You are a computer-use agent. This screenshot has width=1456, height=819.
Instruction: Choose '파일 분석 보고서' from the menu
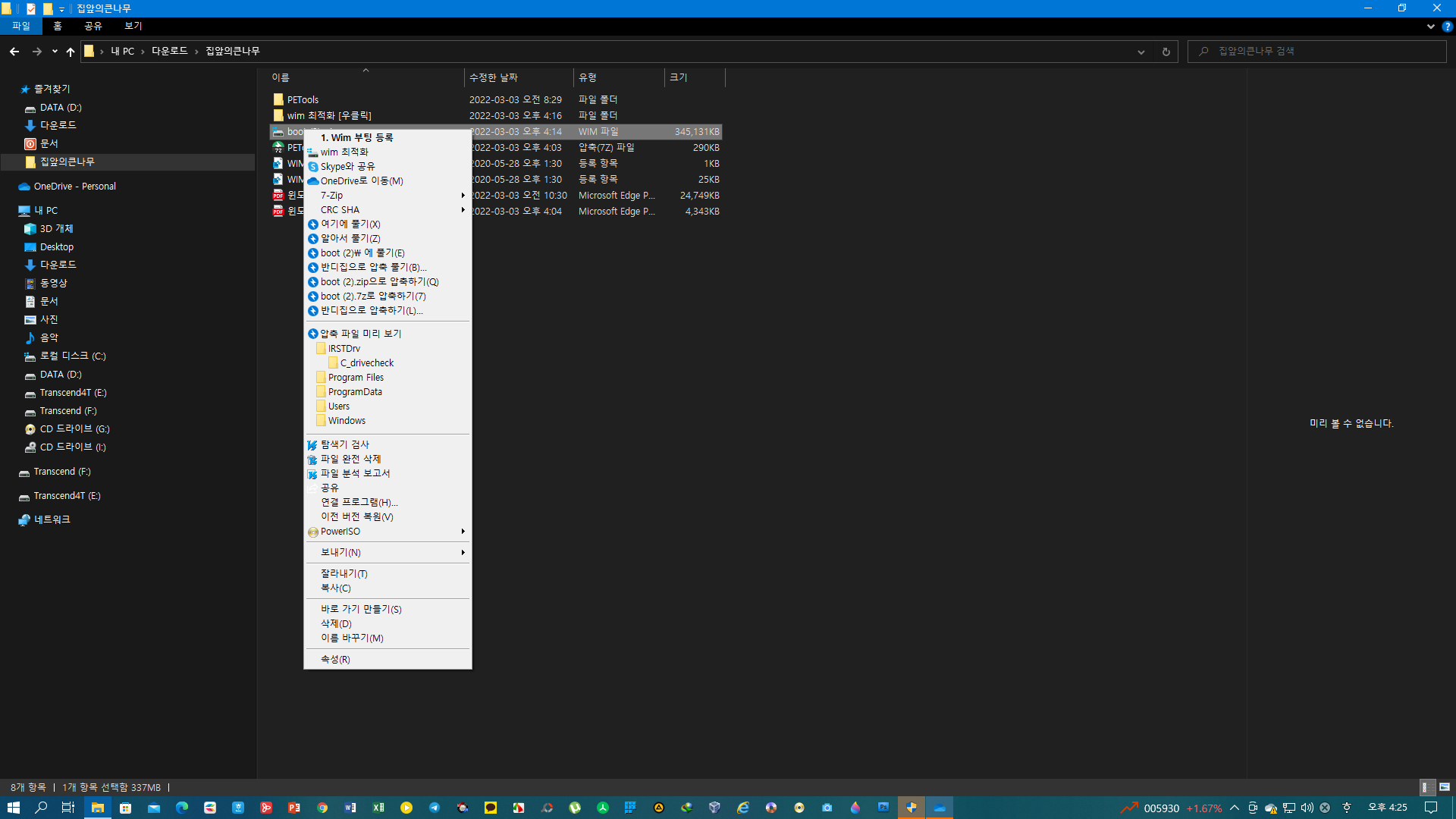tap(388, 473)
